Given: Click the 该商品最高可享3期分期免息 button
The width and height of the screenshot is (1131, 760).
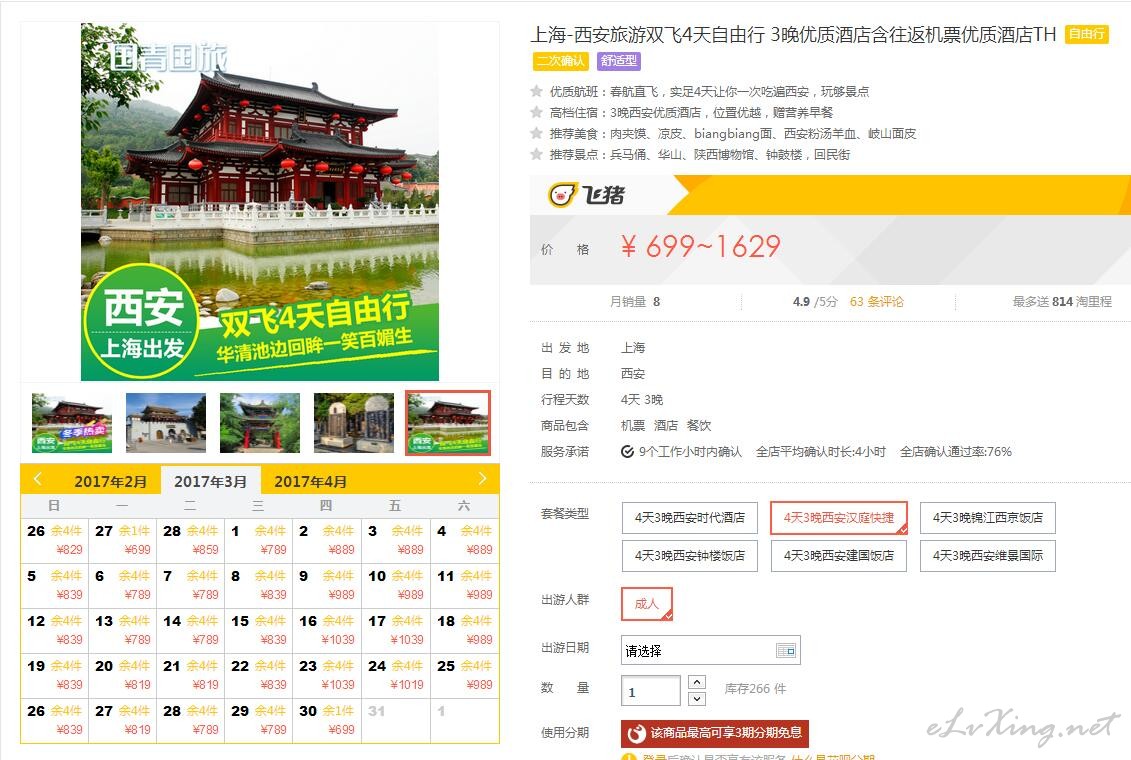Looking at the screenshot, I should [715, 733].
